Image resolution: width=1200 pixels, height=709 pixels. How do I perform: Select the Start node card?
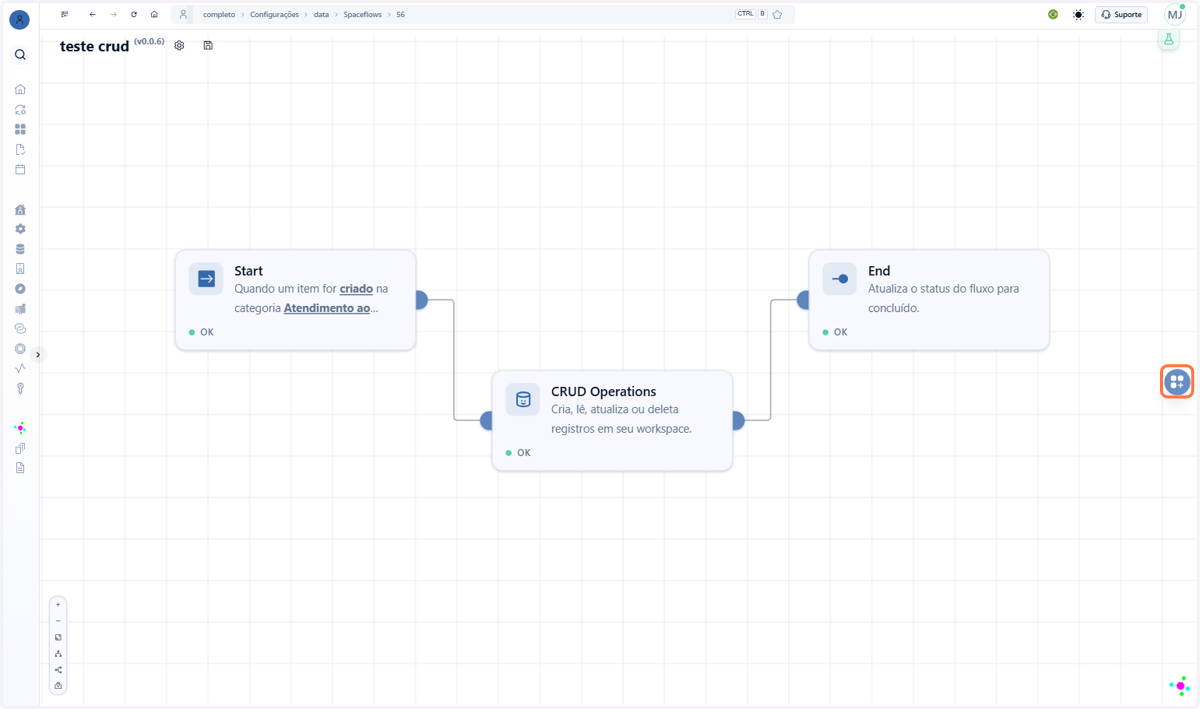296,300
